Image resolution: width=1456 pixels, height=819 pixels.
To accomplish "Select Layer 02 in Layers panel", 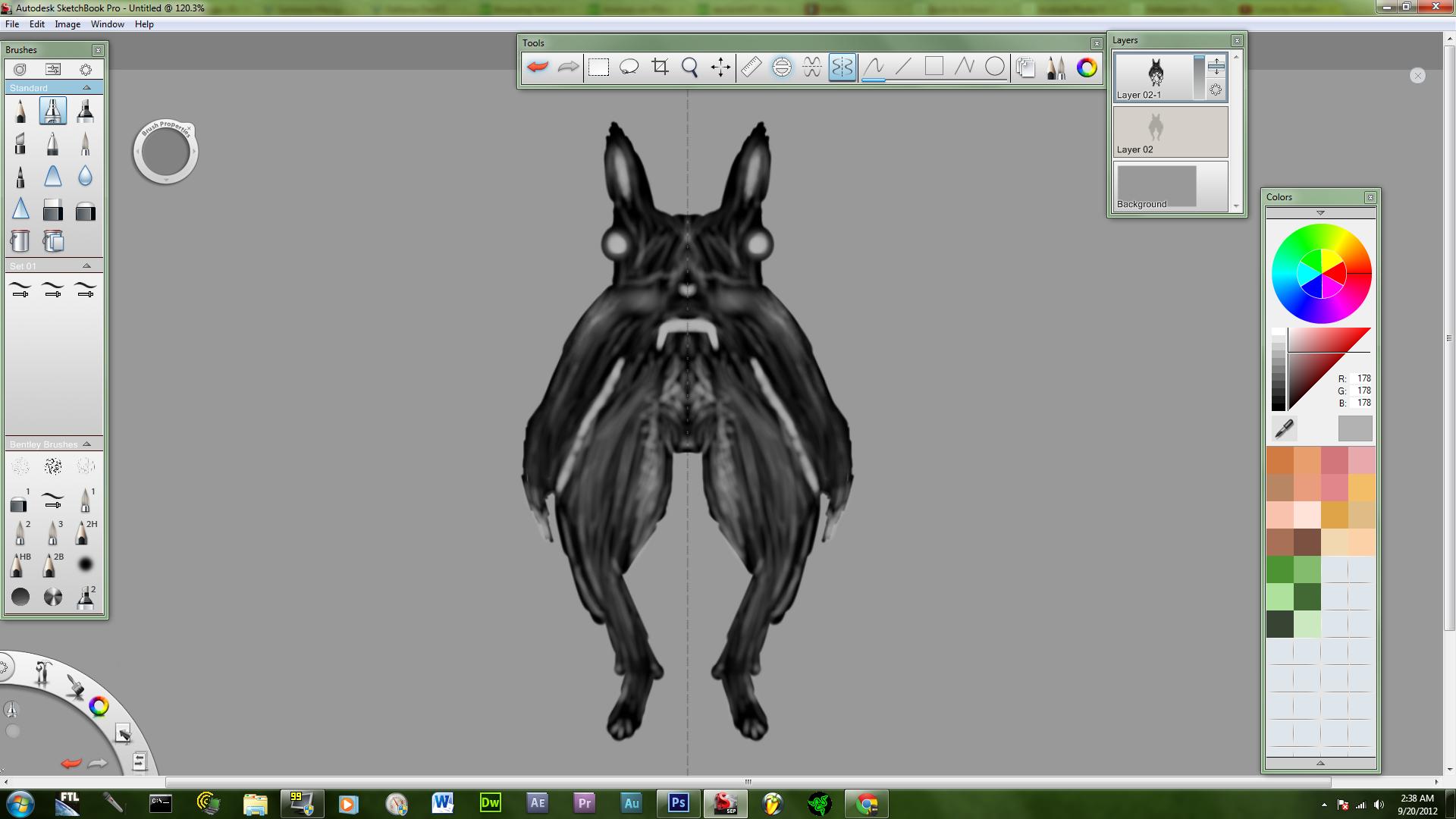I will point(1171,131).
